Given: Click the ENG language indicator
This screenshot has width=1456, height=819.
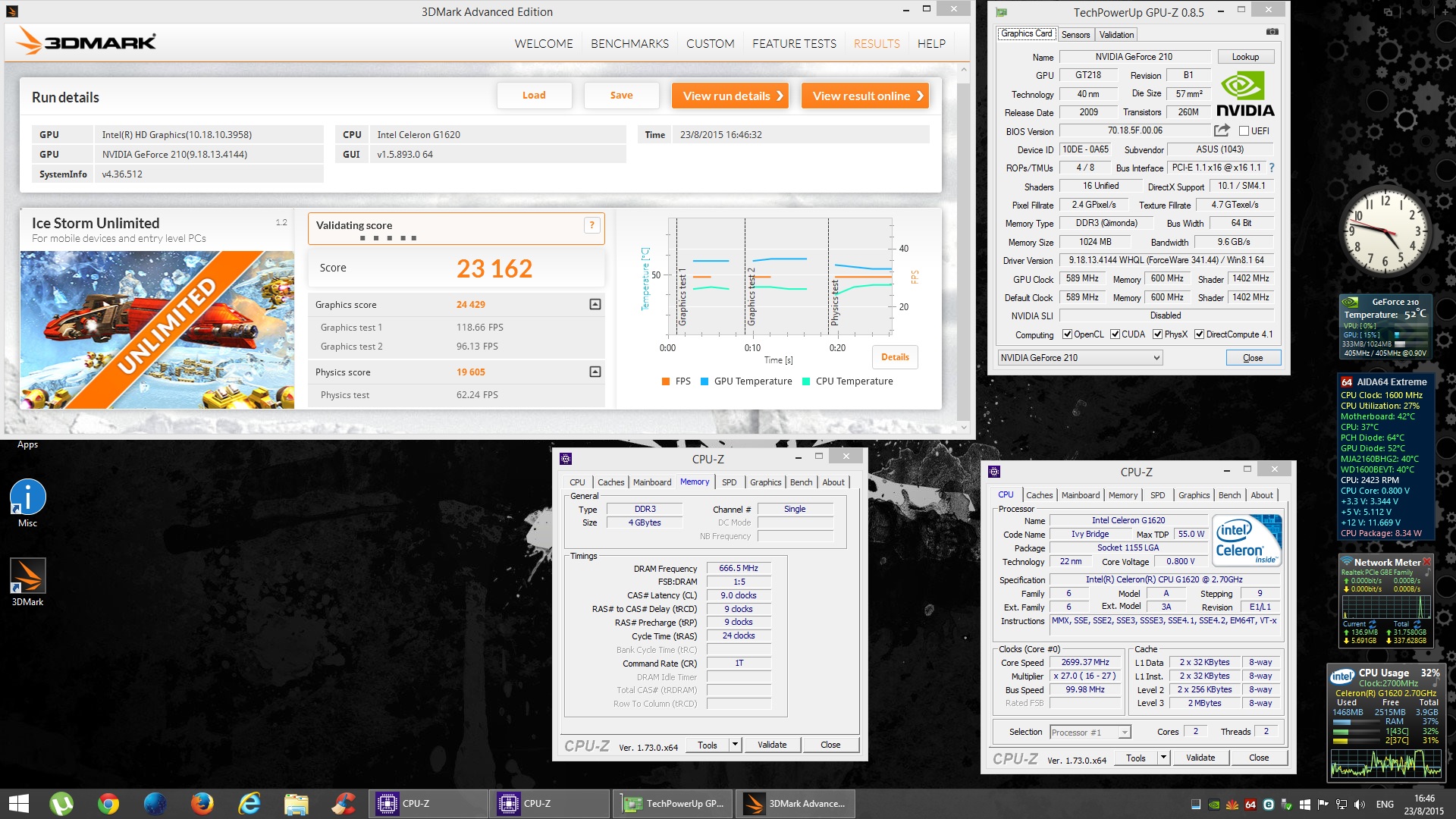Looking at the screenshot, I should [1385, 805].
